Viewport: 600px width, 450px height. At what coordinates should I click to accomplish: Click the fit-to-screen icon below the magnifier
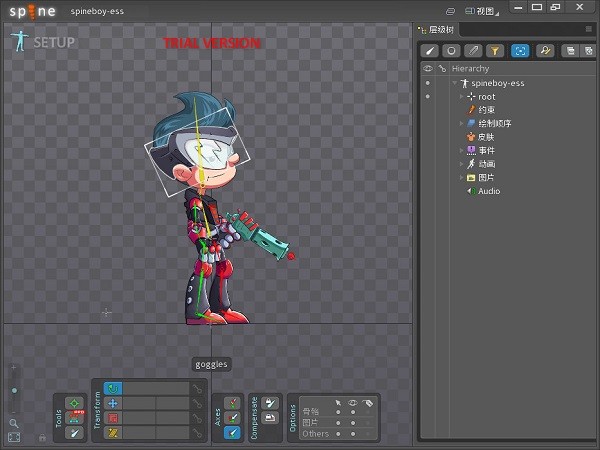(x=14, y=437)
